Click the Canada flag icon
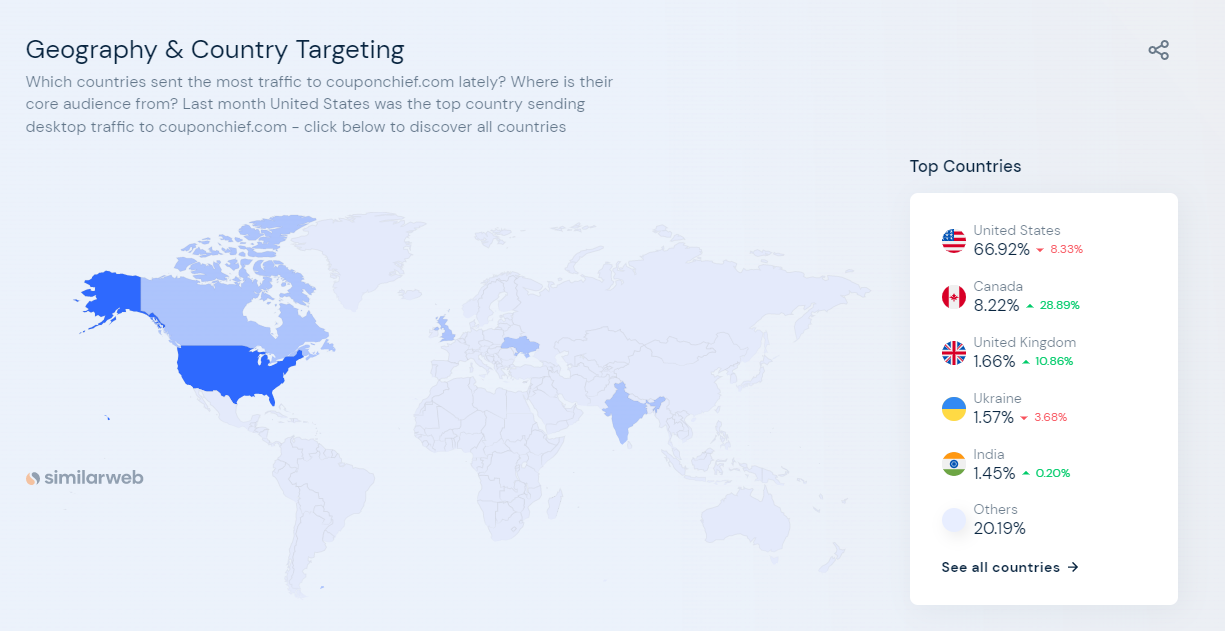This screenshot has width=1225, height=631. click(x=954, y=297)
